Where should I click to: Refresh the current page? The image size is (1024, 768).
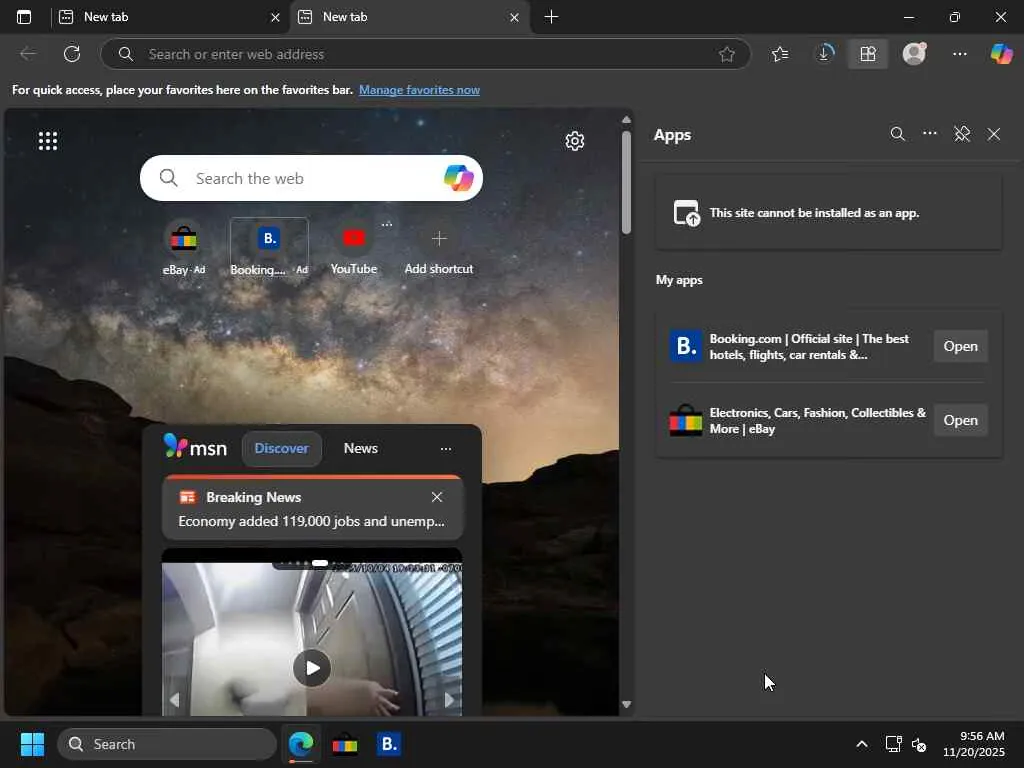[x=72, y=54]
